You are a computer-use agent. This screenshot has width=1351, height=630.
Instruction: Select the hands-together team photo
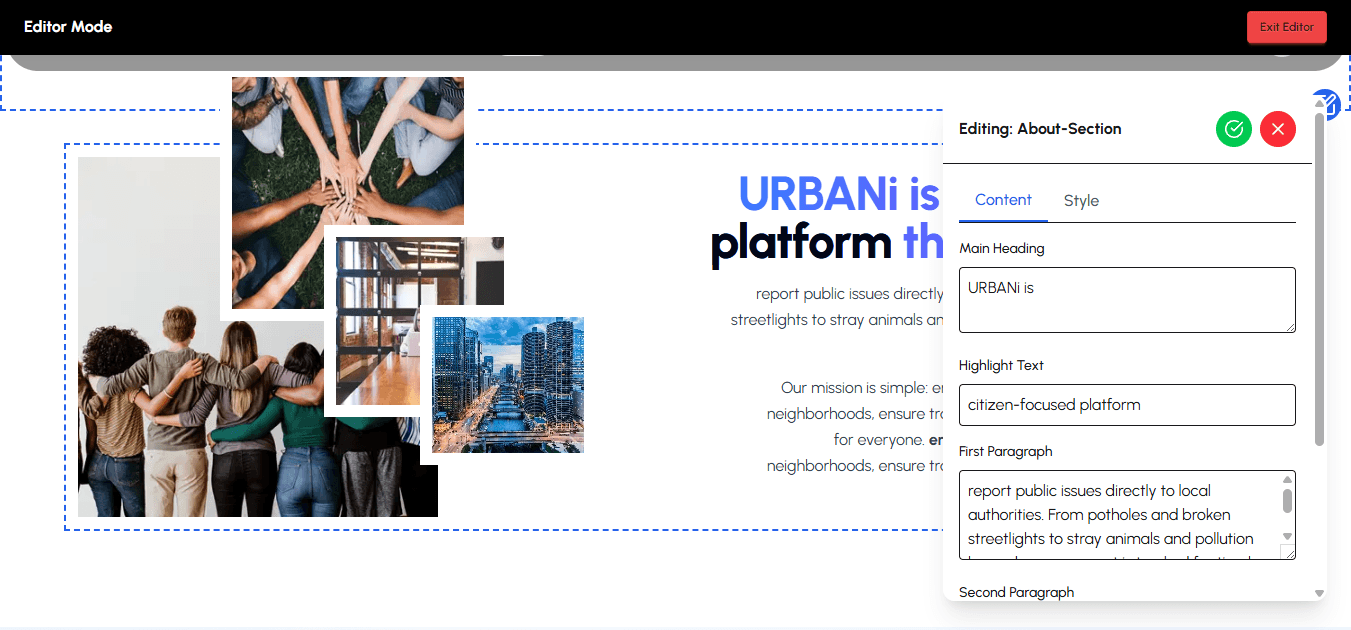coord(348,150)
